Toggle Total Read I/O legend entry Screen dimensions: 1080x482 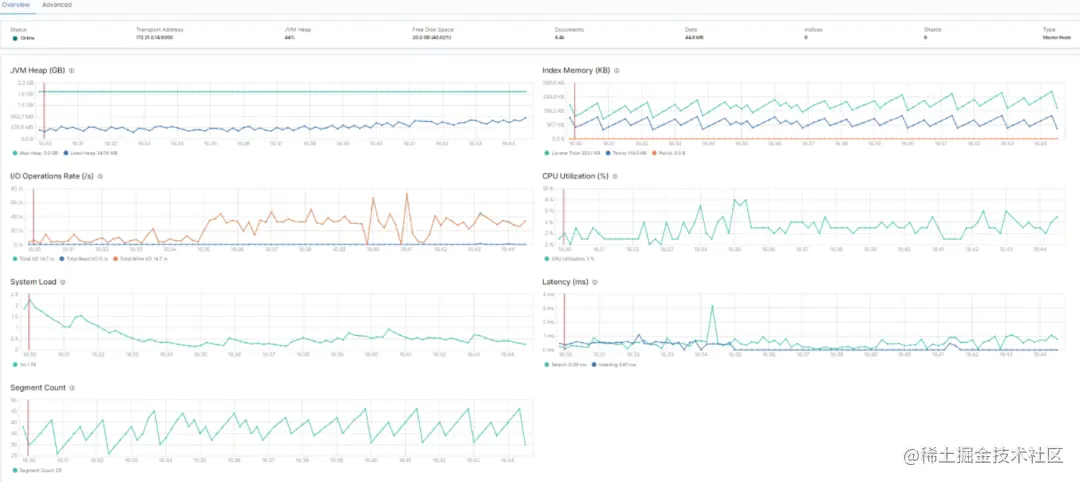84,259
